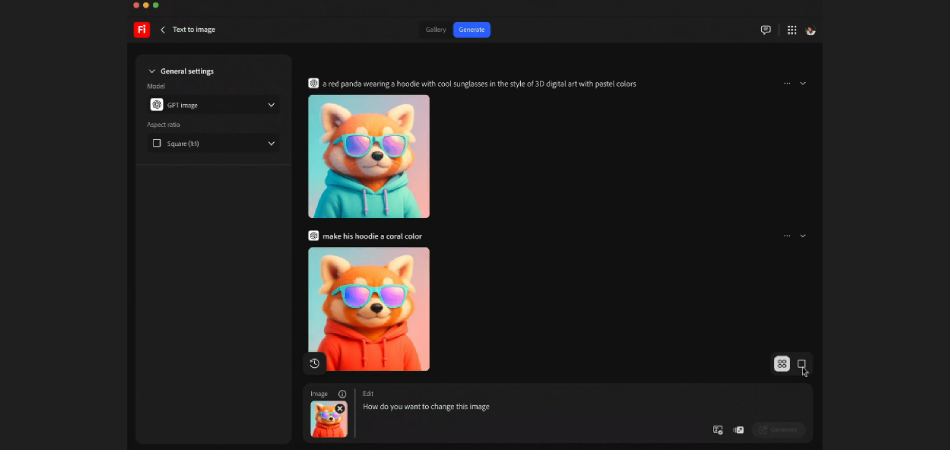Screen dimensions: 950x450
Task: Open the apps grid launcher icon
Action: [792, 30]
